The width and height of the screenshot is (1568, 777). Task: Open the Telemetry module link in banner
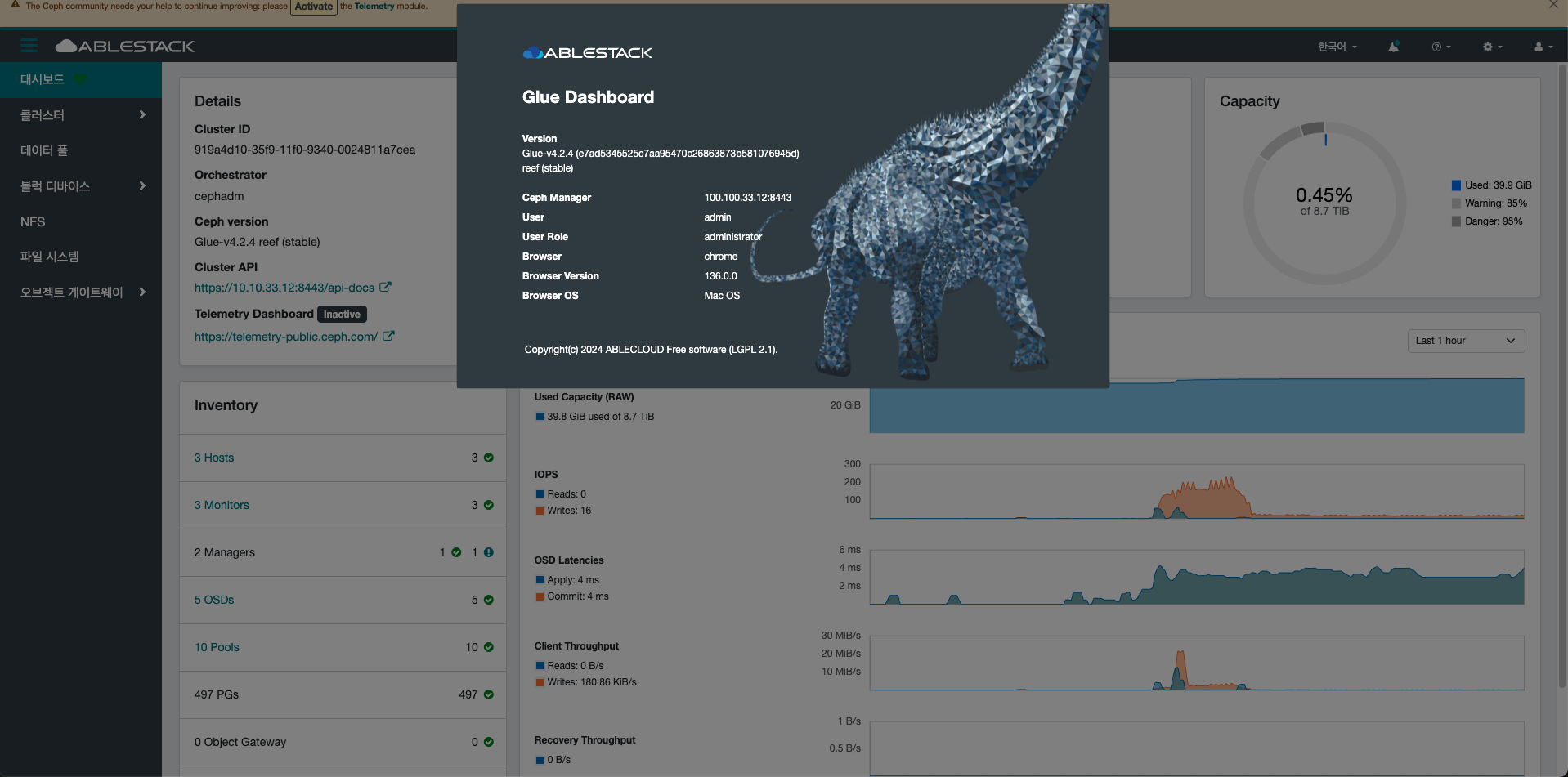click(x=374, y=7)
